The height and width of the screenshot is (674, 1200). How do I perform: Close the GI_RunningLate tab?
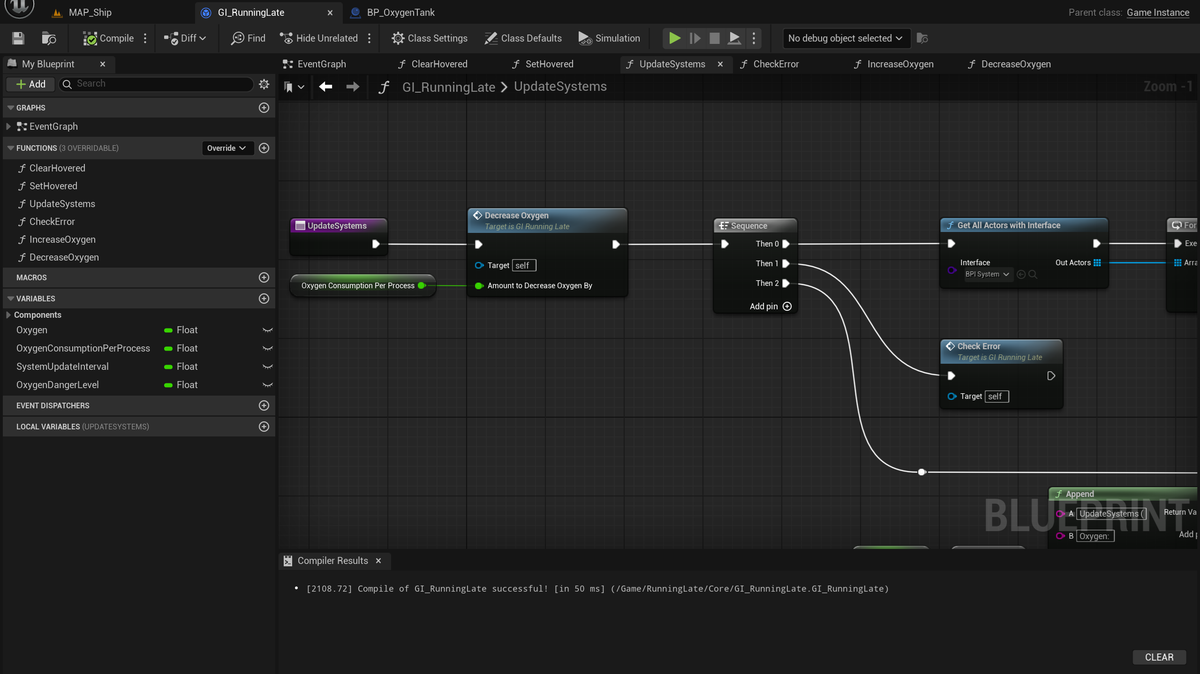[330, 12]
